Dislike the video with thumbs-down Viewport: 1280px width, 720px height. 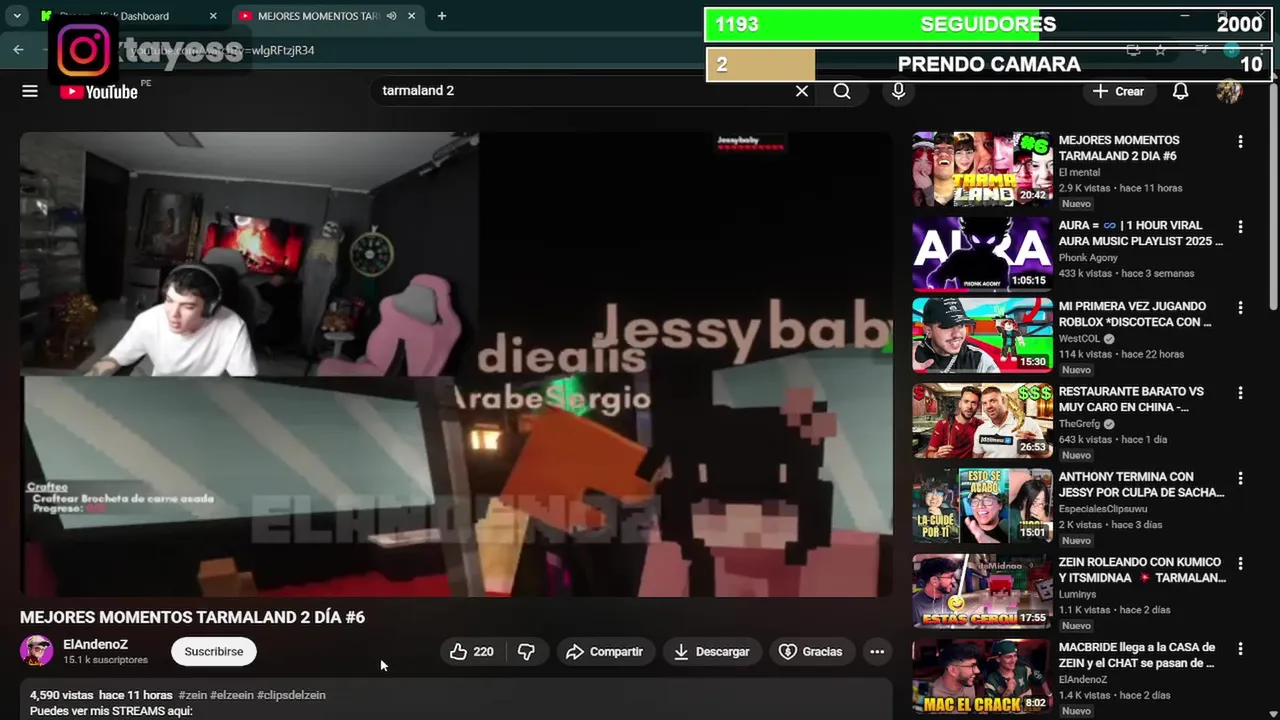pyautogui.click(x=526, y=651)
